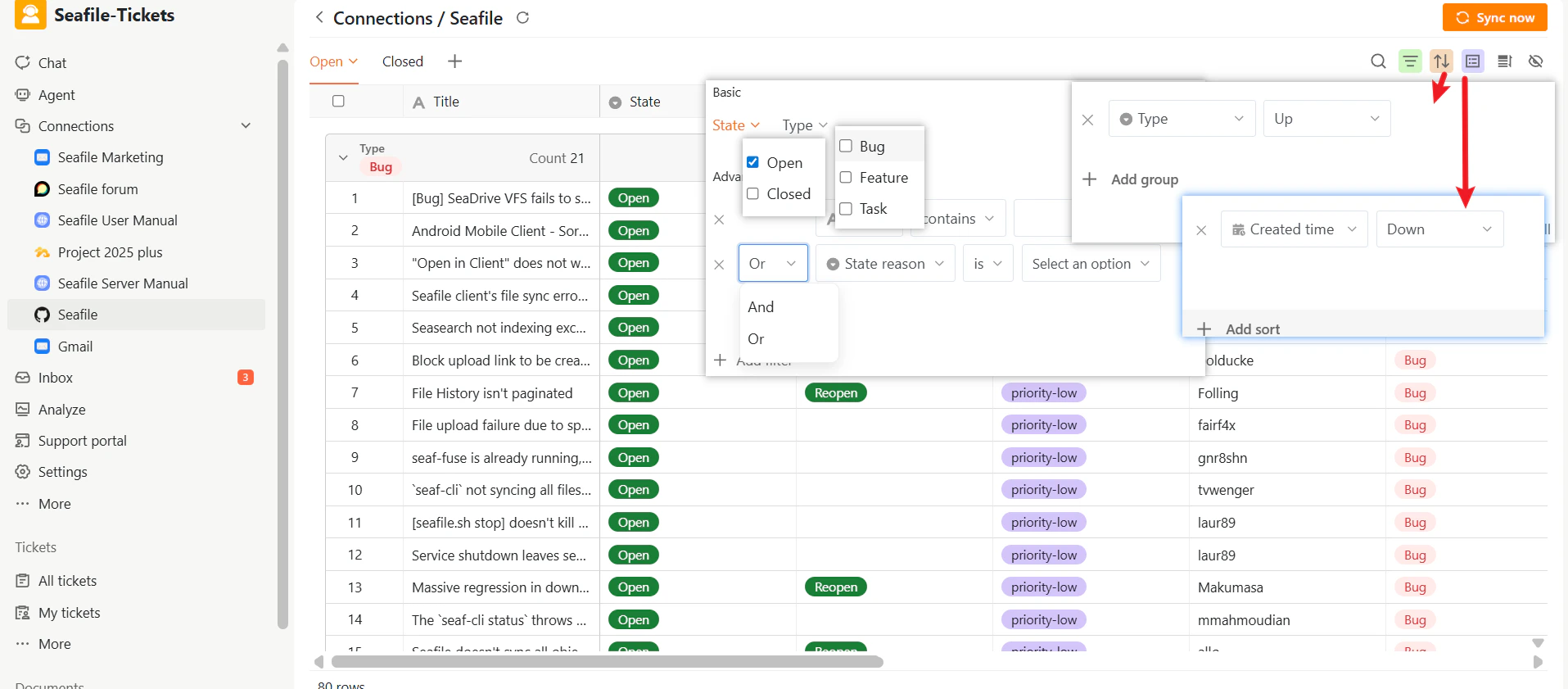Expand More under Settings

coord(43,504)
